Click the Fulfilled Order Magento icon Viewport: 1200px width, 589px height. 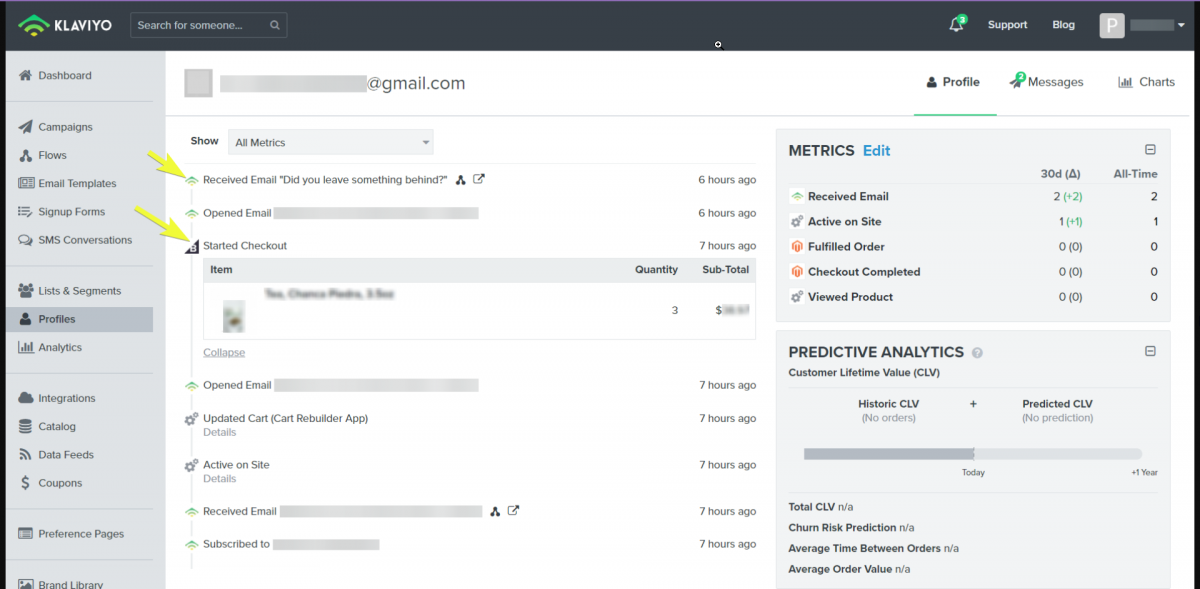797,246
